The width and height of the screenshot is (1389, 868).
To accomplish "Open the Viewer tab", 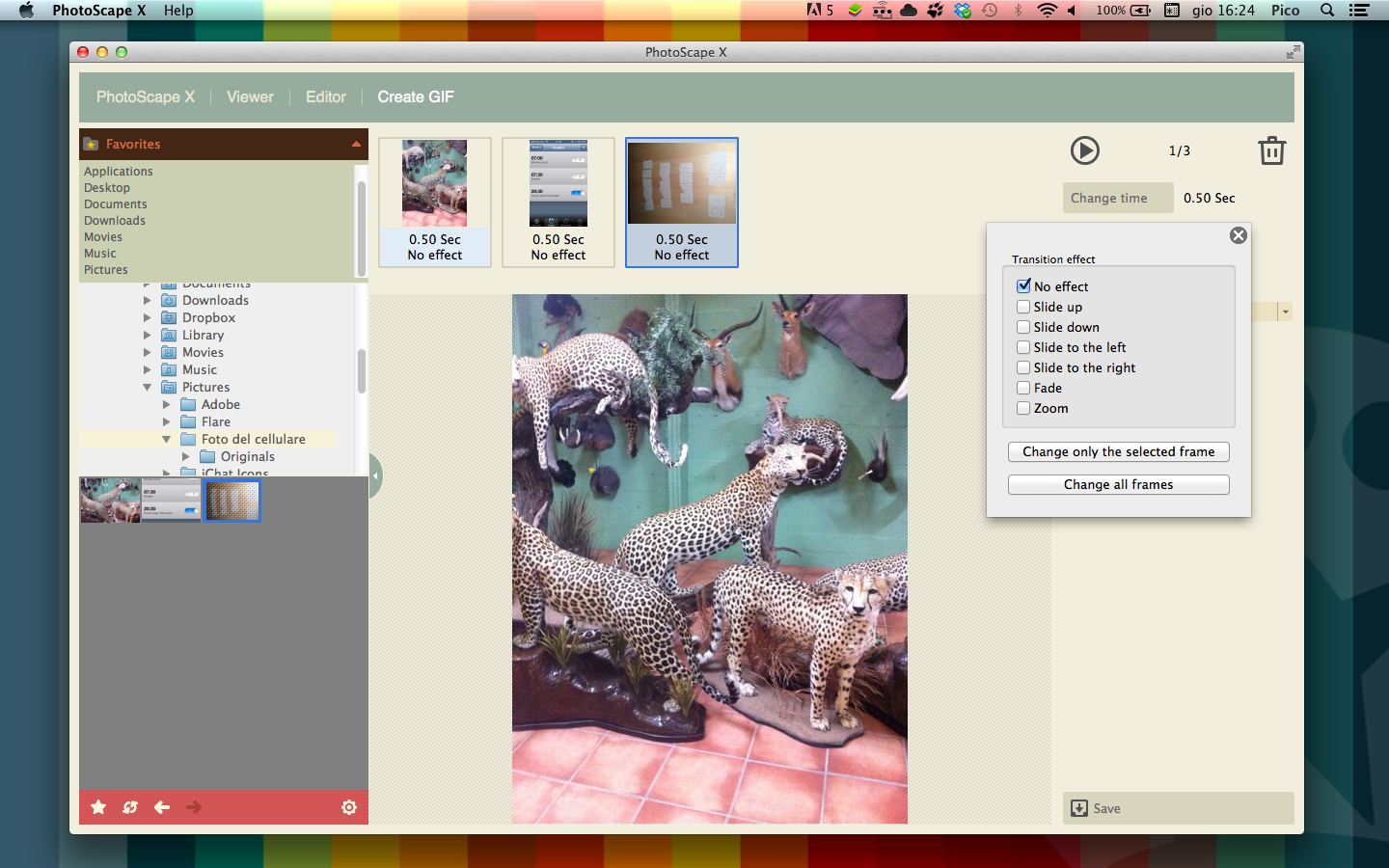I will (250, 96).
